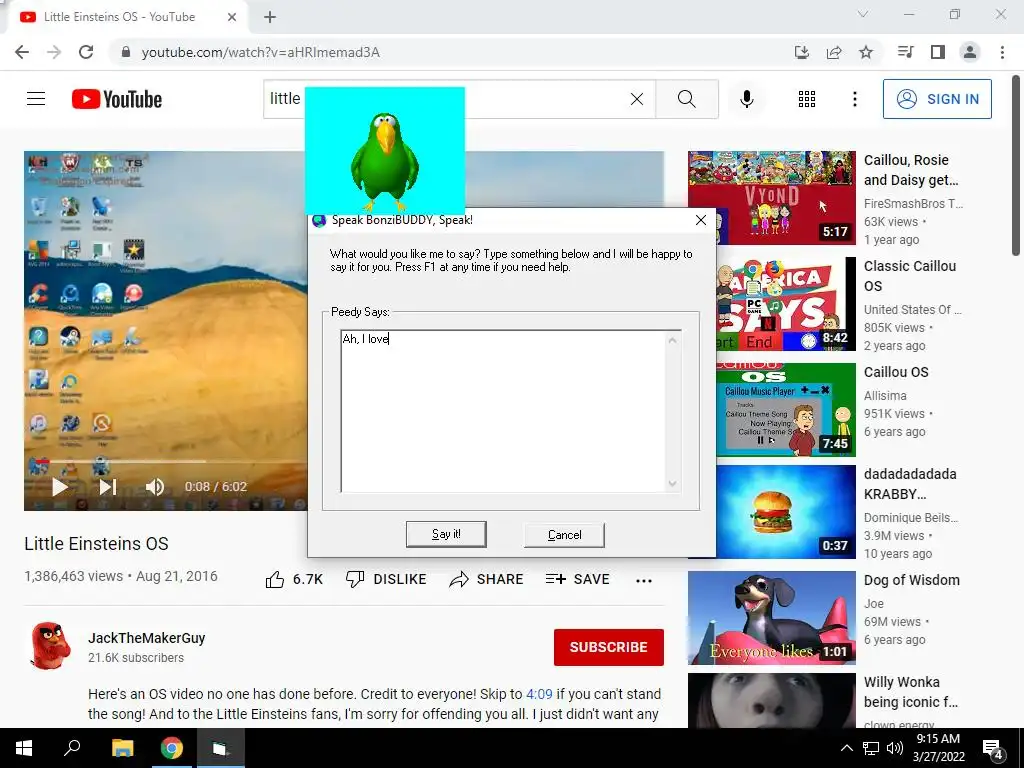Open the install app icon in address bar
Viewport: 1024px width, 768px height.
pyautogui.click(x=802, y=52)
